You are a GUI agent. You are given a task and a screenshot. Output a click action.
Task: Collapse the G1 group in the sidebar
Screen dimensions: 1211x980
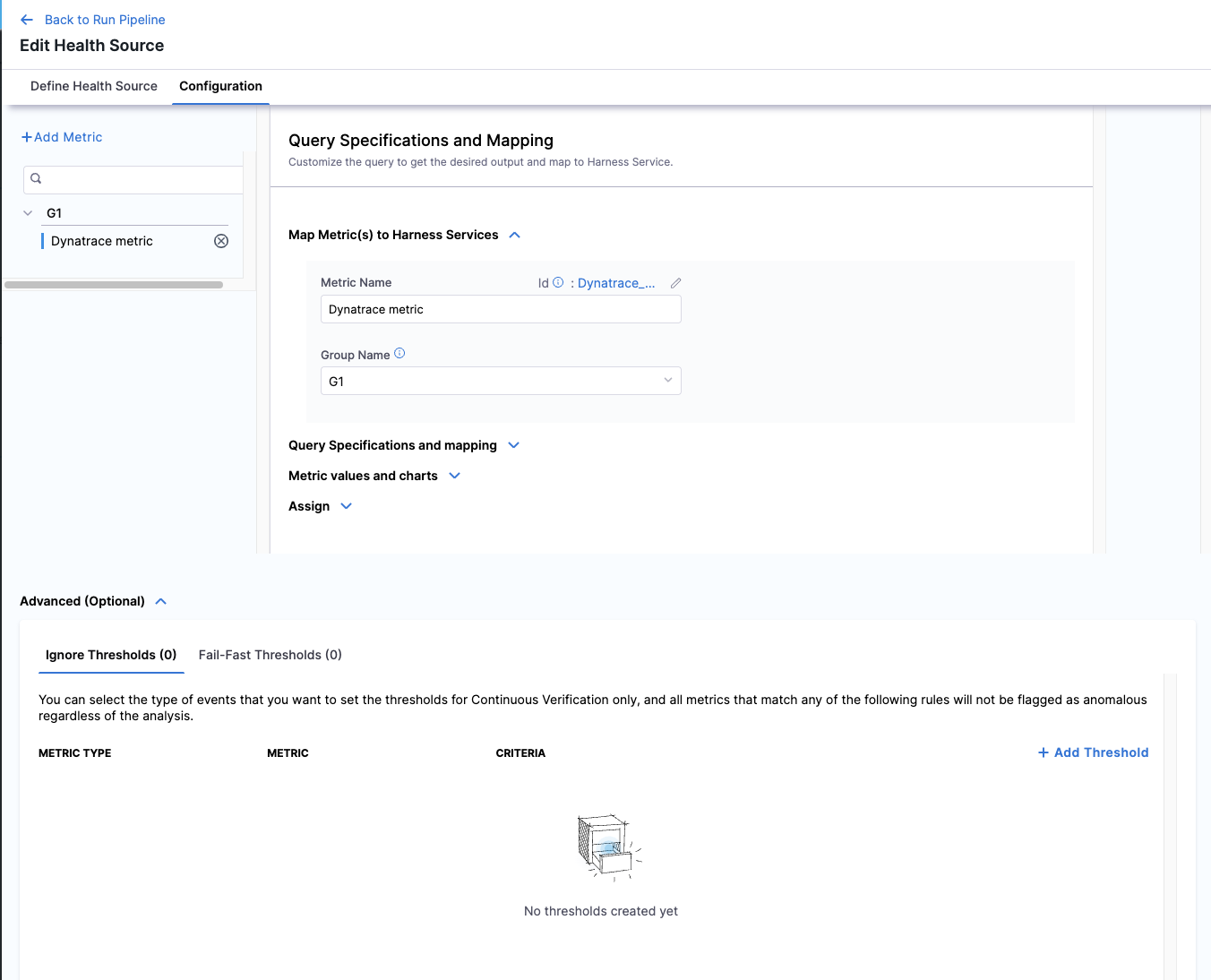coord(27,212)
